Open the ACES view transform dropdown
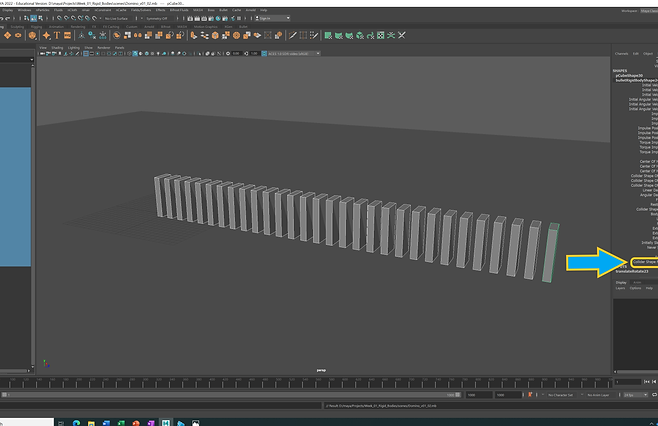This screenshot has height=426, width=658. pos(293,54)
